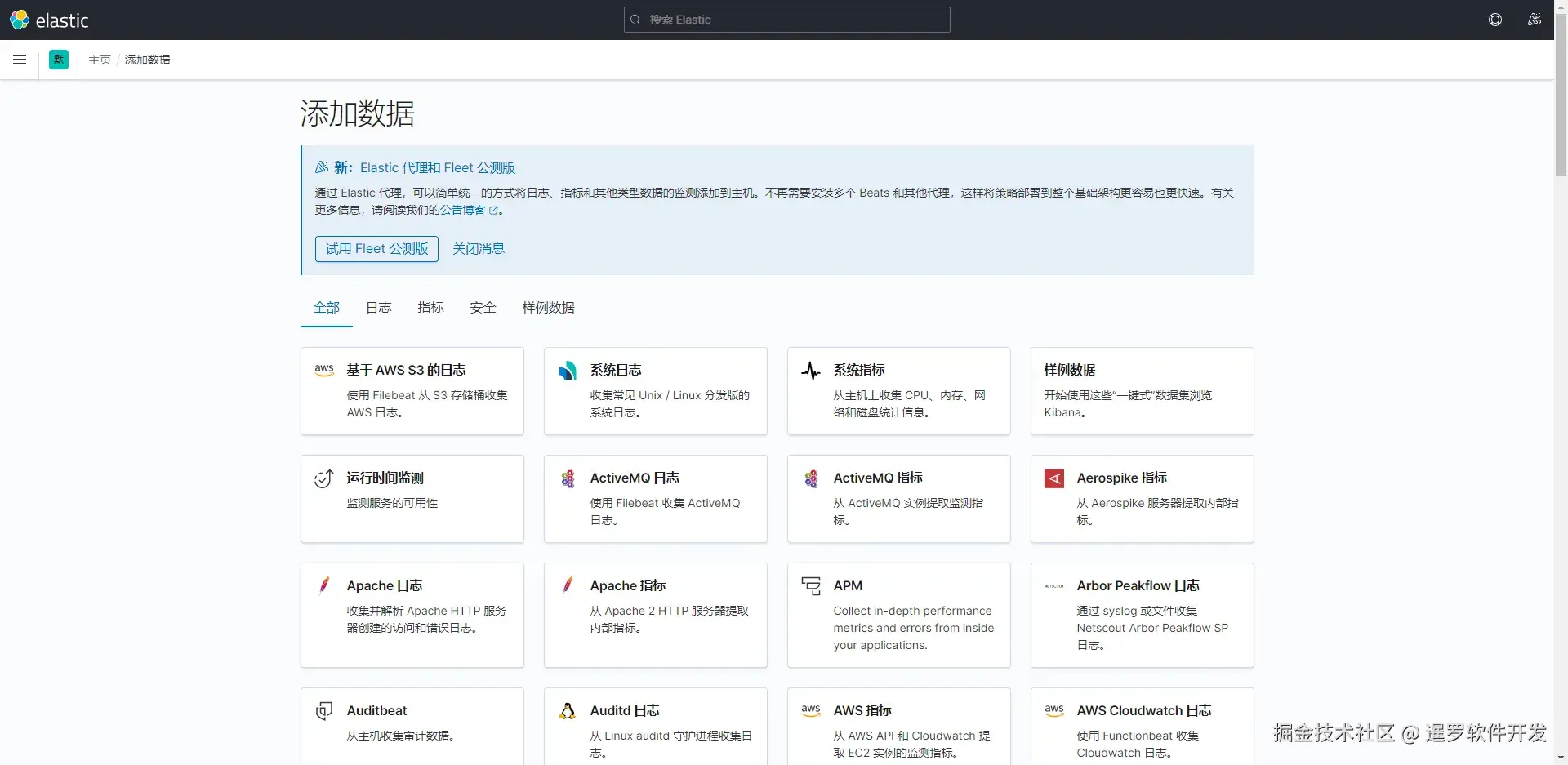Open the Aerospike 指标 card title
This screenshot has height=765, width=1568.
1122,478
